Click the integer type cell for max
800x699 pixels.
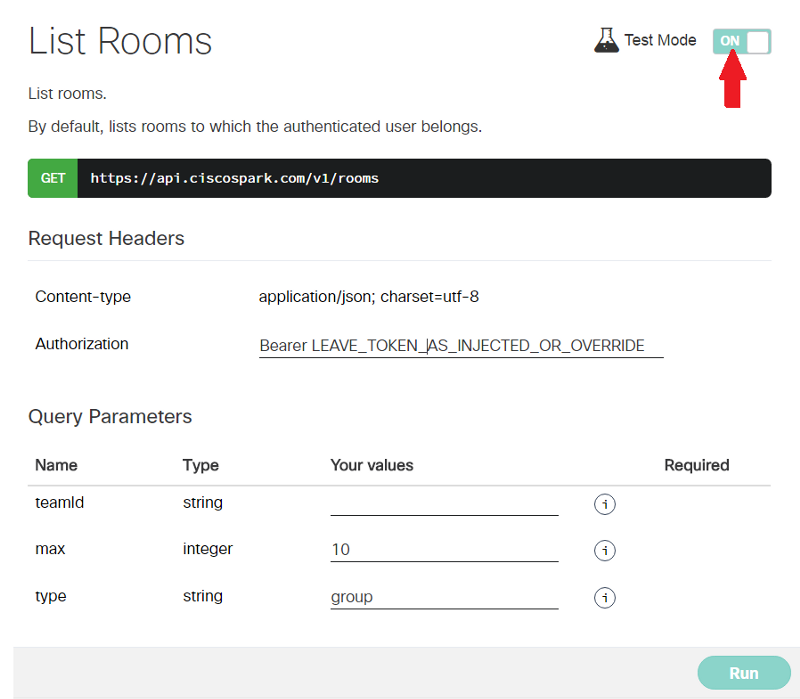pyautogui.click(x=208, y=549)
